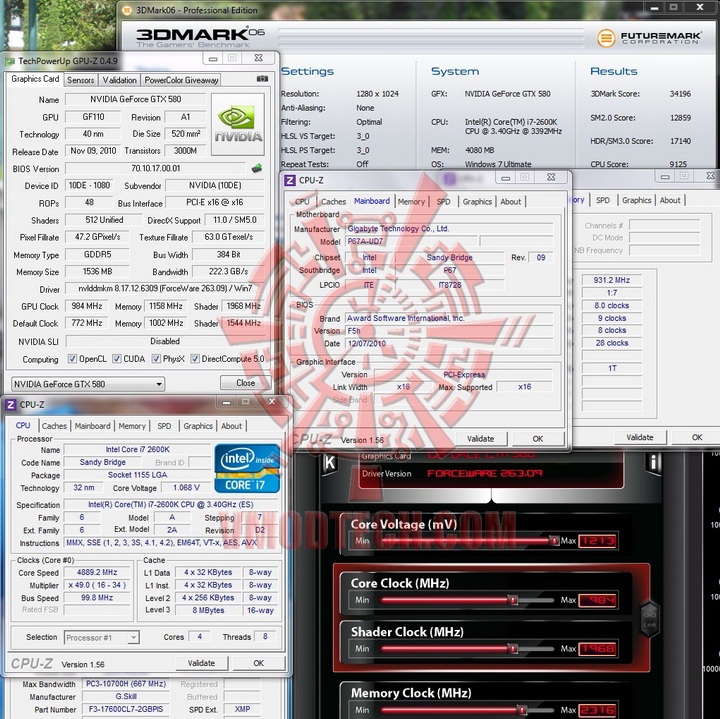Toggle the DirectCompute 5.0 checkbox
The image size is (720, 719).
pos(195,359)
